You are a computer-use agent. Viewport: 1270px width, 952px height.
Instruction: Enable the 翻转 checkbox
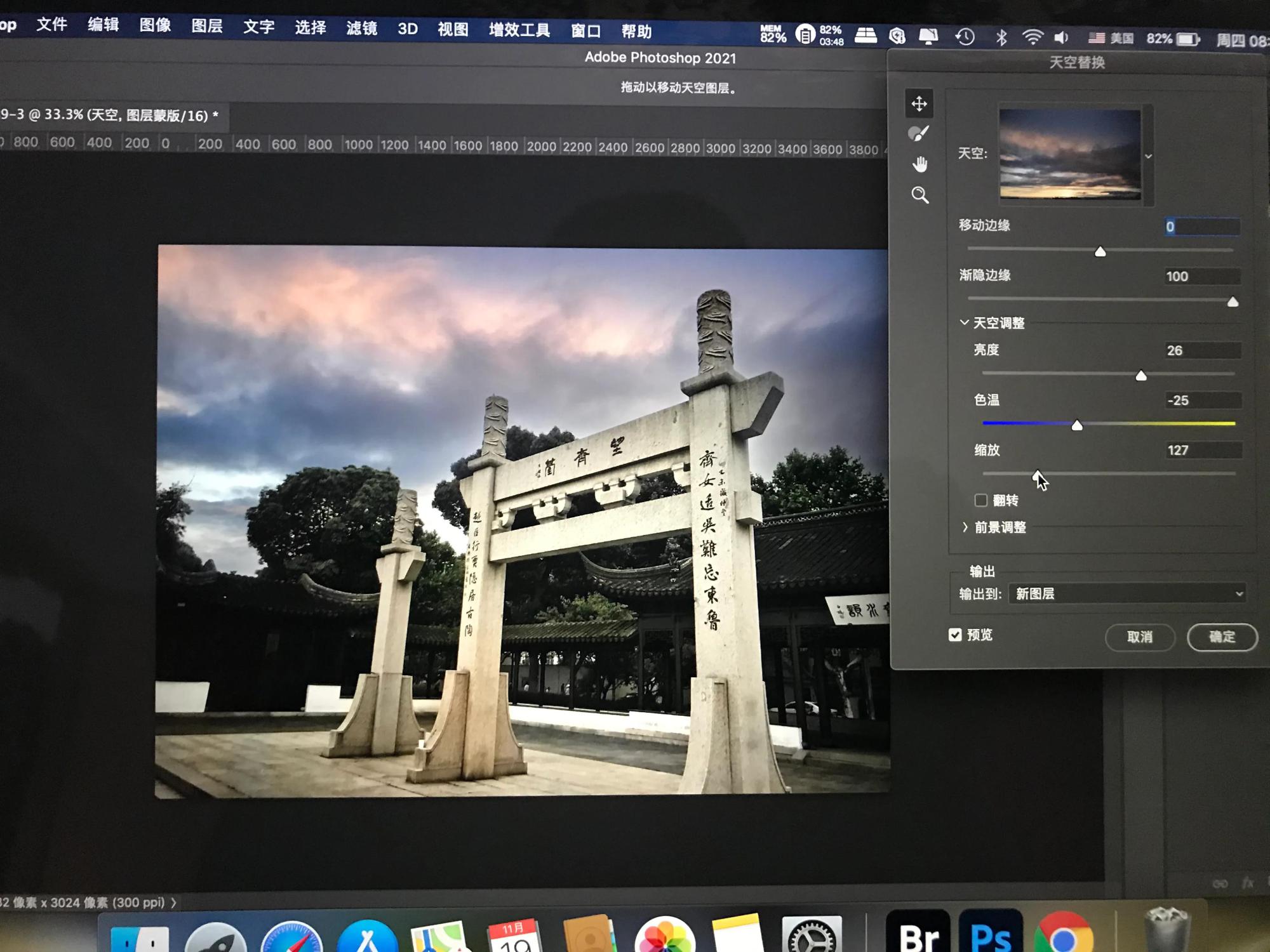981,500
